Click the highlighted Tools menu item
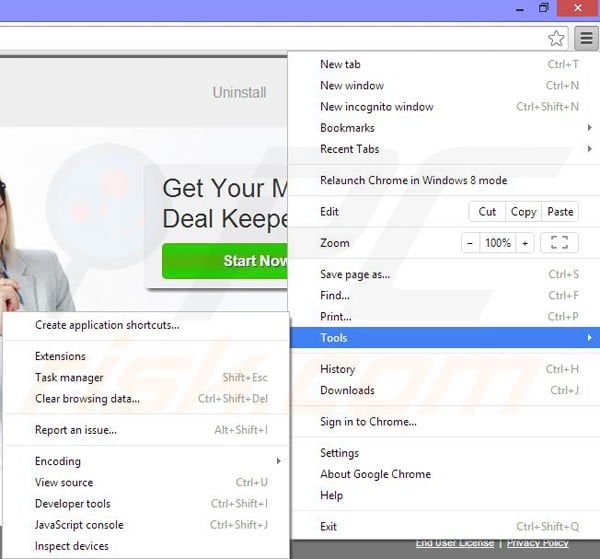The height and width of the screenshot is (559, 600). tap(444, 337)
